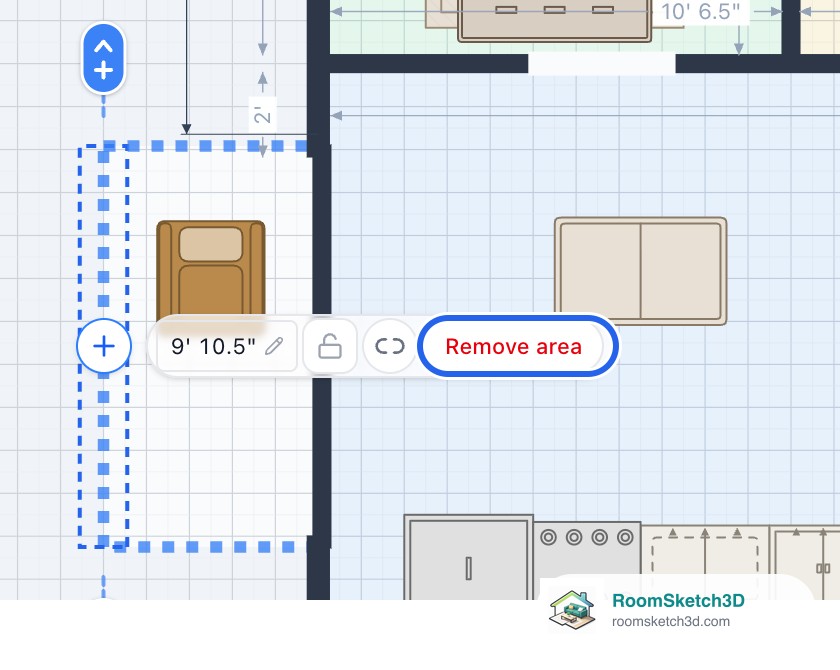This screenshot has height=670, width=840.
Task: Select the dashed-outline cabinet by the stove
Action: [x=705, y=562]
